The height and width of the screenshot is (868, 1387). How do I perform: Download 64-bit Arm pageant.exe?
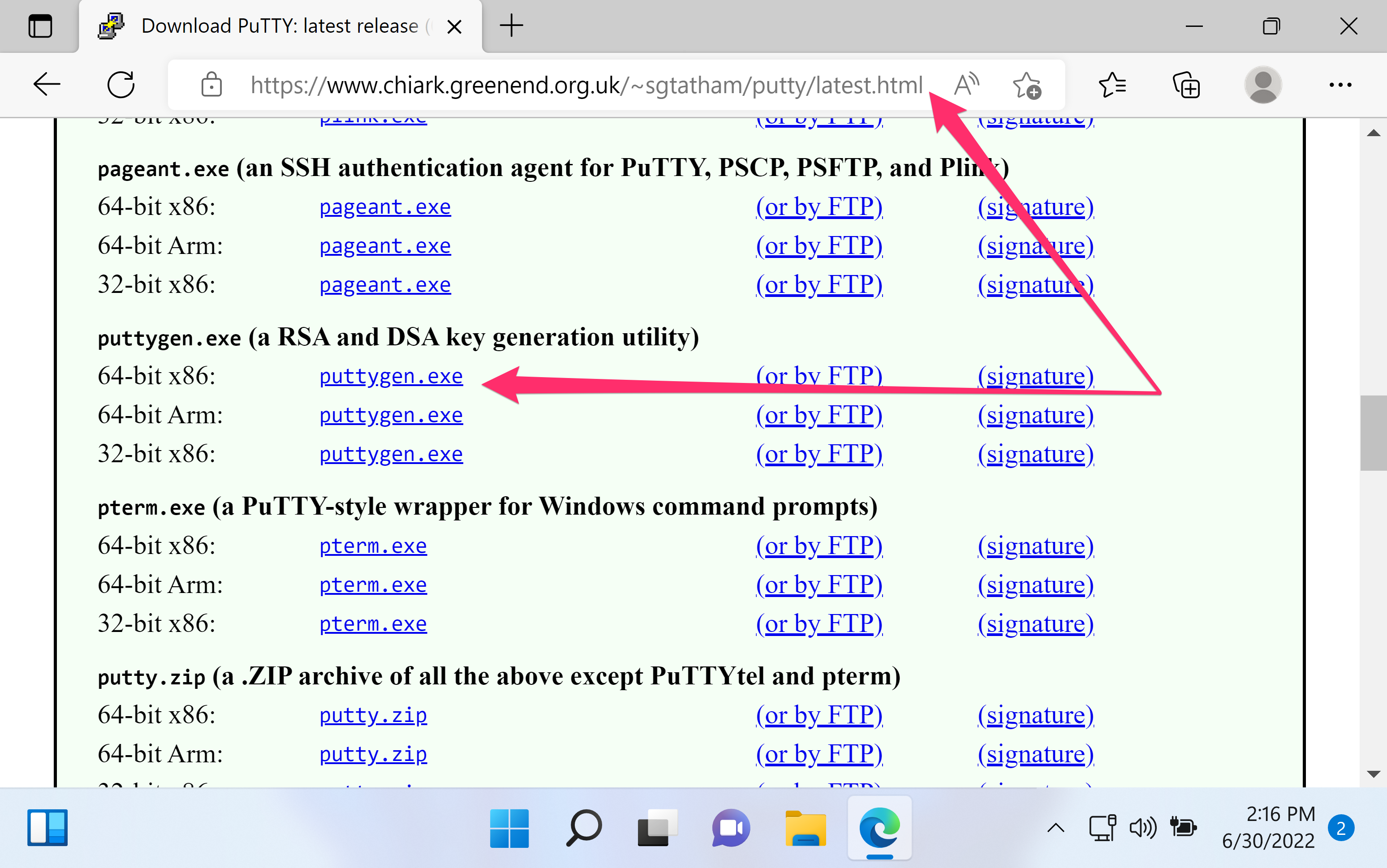tap(385, 246)
